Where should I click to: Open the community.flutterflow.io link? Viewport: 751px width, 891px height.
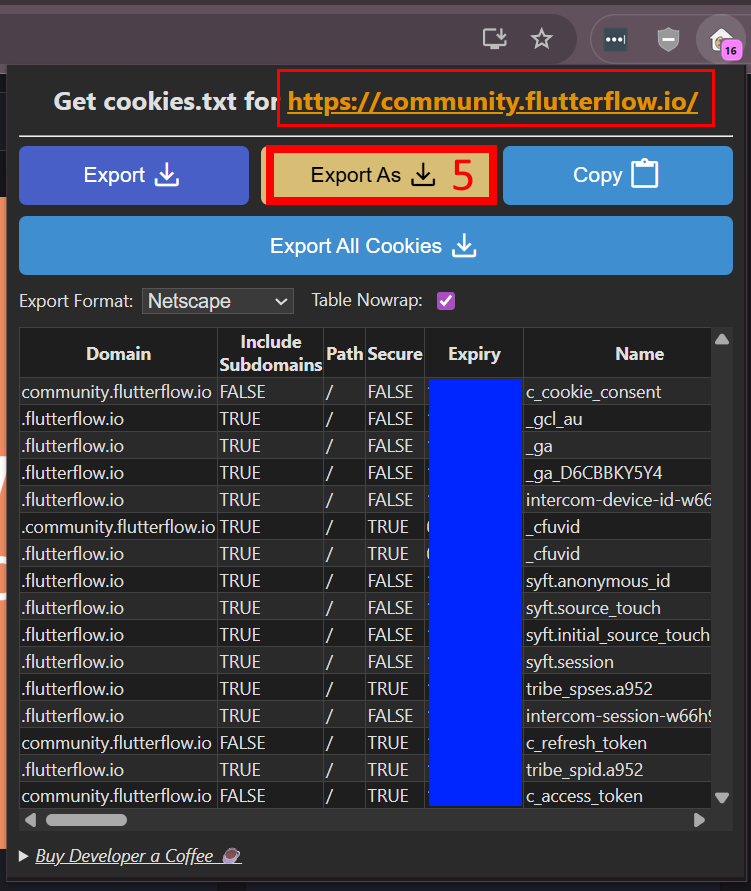tap(493, 101)
